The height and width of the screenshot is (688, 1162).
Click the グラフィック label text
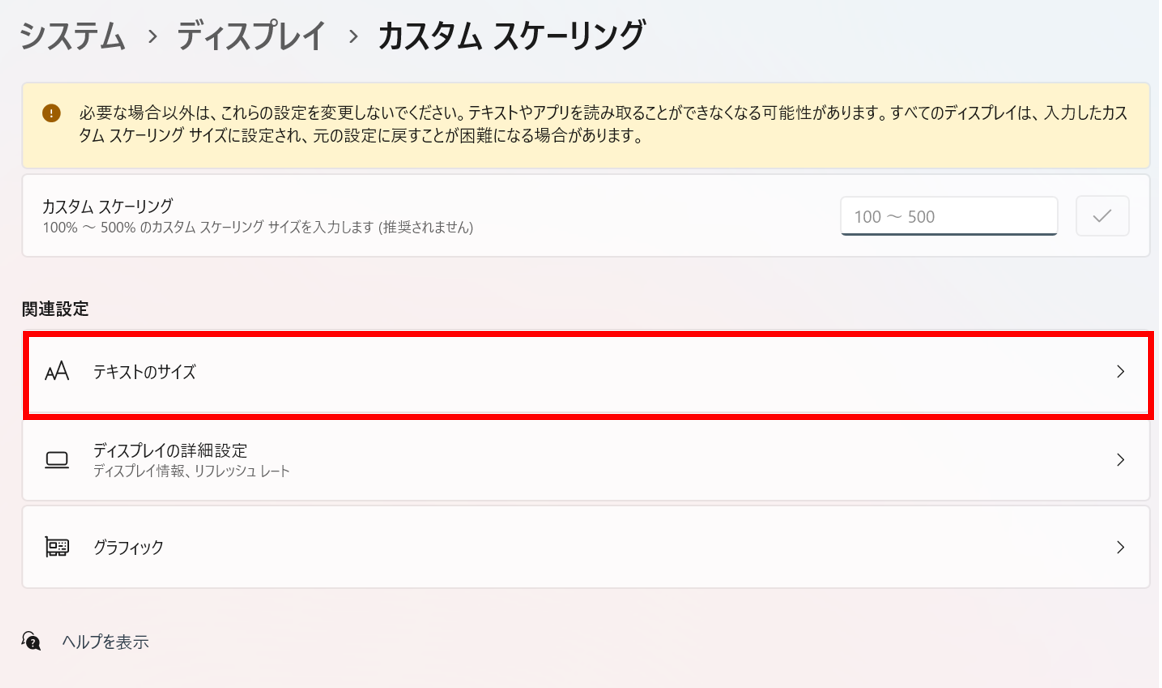(x=128, y=547)
